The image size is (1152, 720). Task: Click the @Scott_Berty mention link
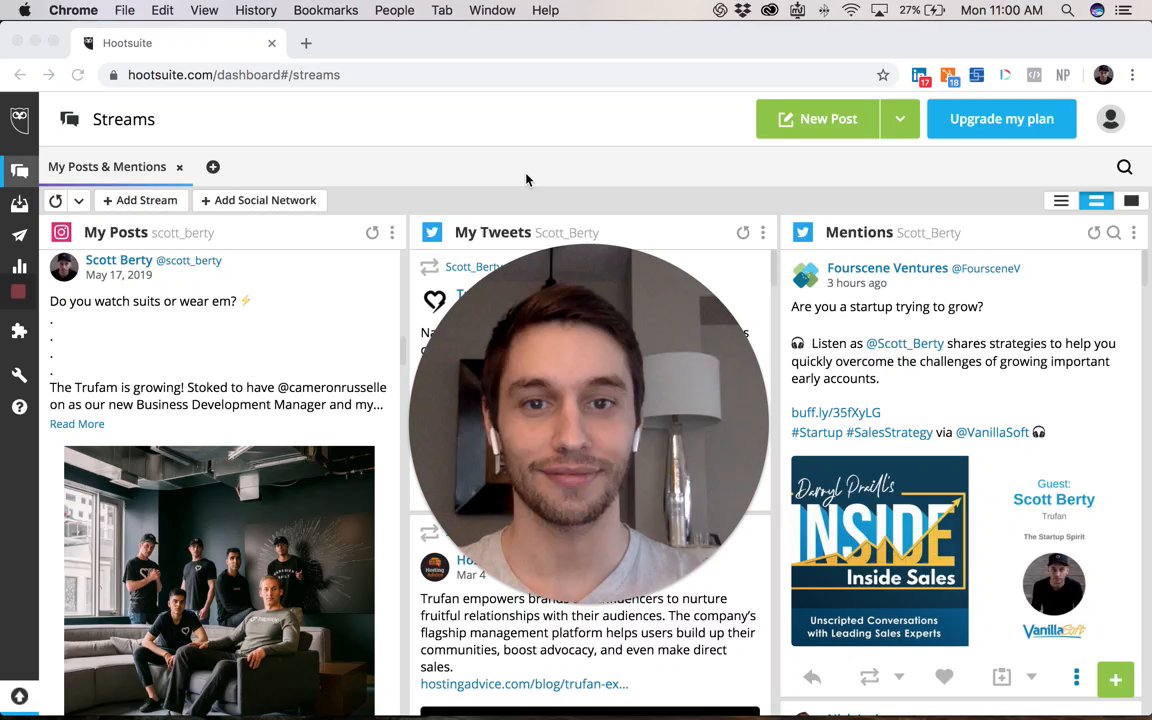tap(904, 344)
